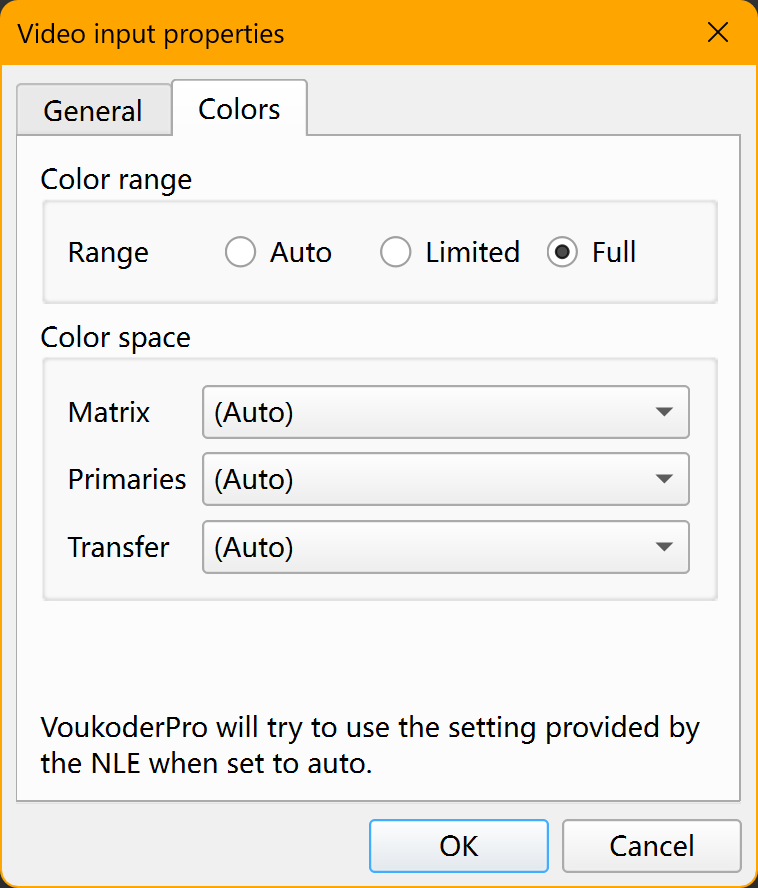Open the Primaries dropdown list
Image resolution: width=758 pixels, height=888 pixels.
pos(446,479)
